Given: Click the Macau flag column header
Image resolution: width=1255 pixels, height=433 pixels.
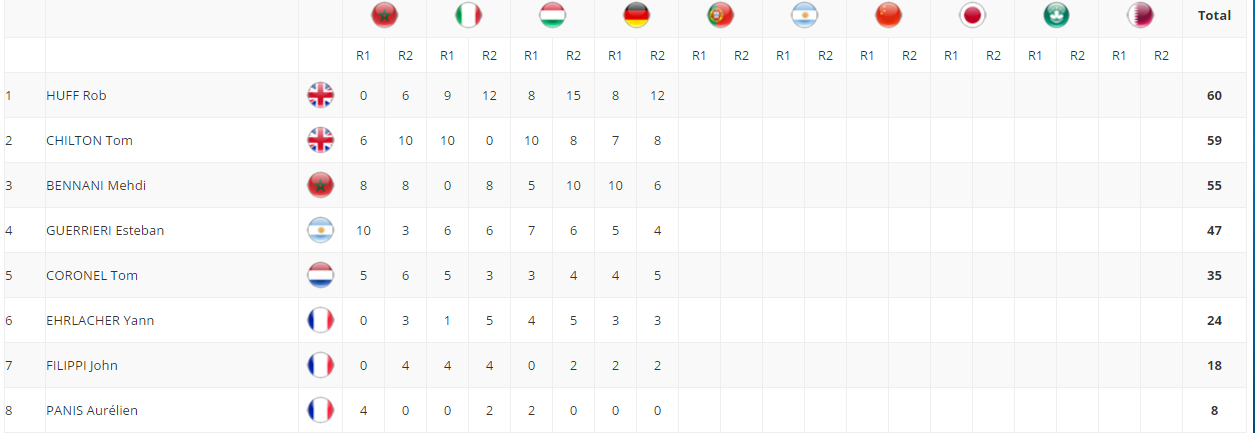Looking at the screenshot, I should click(1056, 15).
